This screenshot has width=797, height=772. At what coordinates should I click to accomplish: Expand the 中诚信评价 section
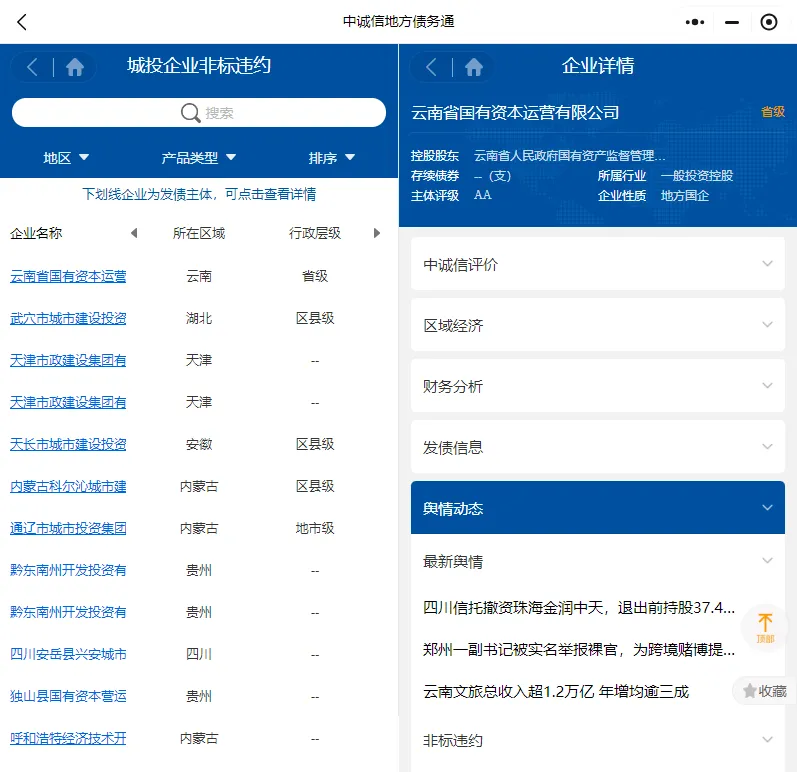(x=598, y=264)
